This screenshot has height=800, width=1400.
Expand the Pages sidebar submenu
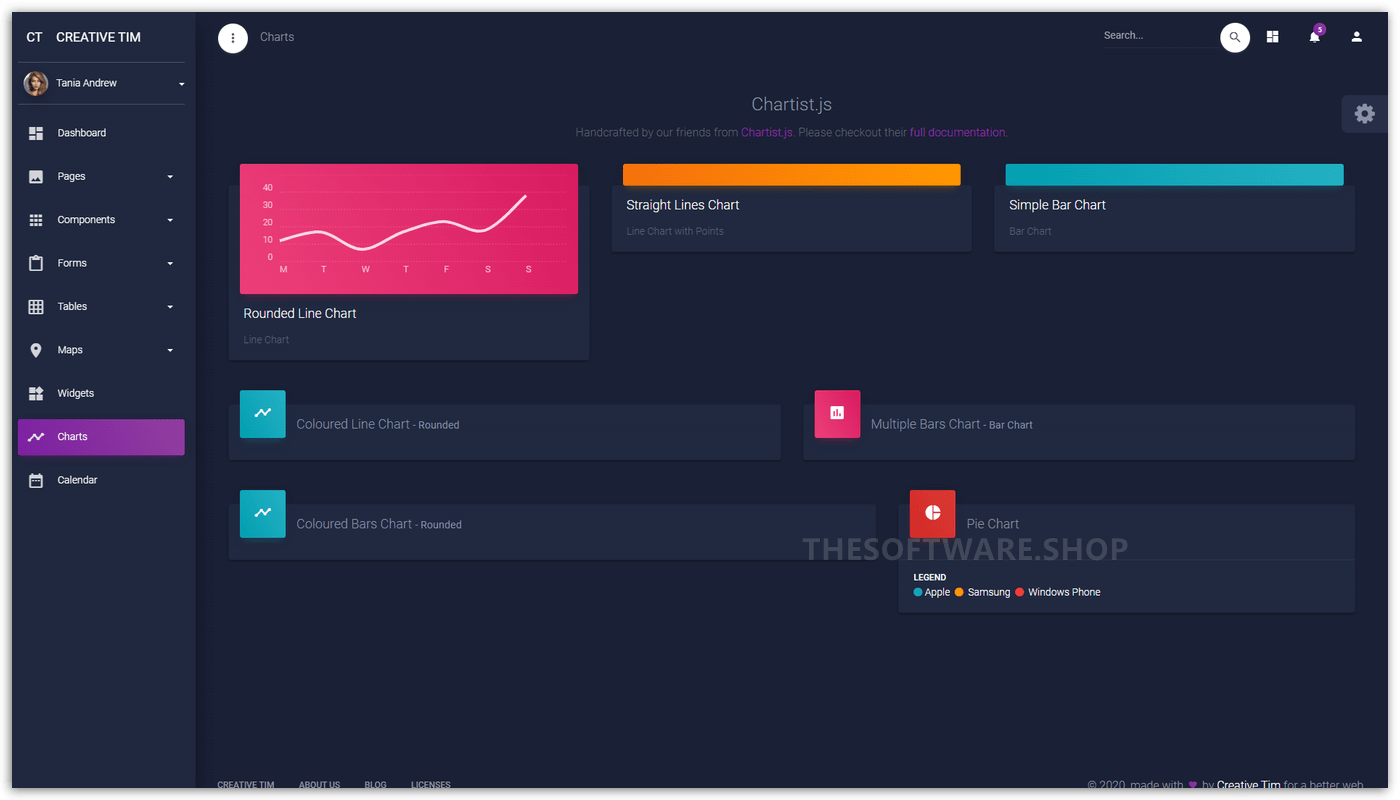coord(101,177)
